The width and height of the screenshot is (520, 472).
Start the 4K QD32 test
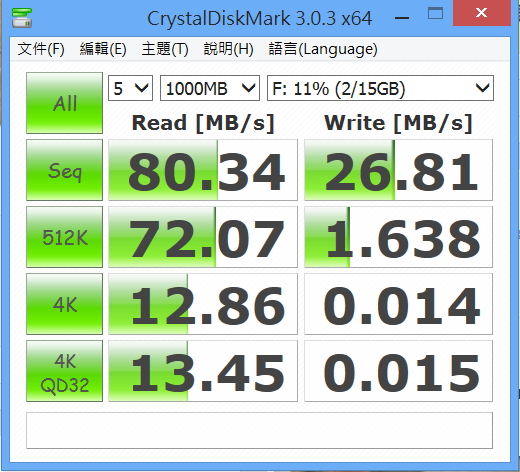coord(65,371)
